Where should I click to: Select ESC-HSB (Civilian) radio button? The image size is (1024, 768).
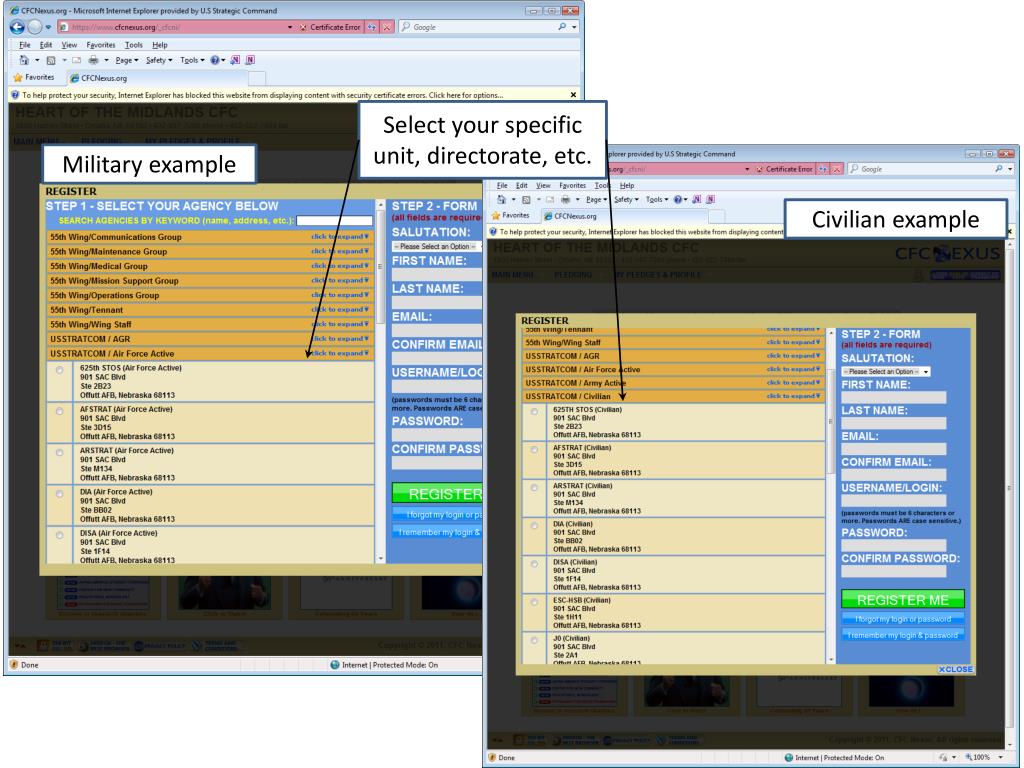[534, 601]
